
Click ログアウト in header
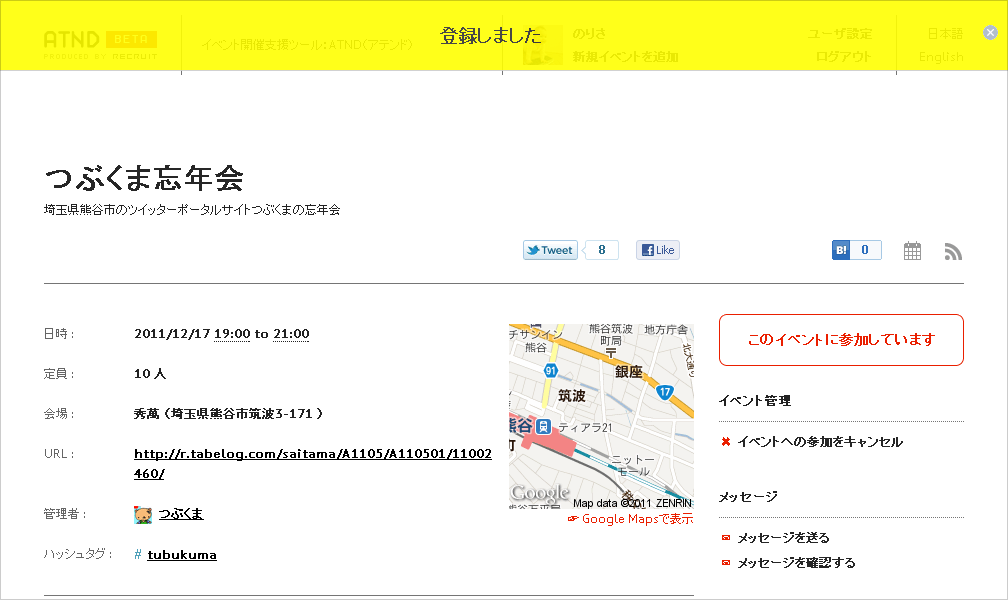click(x=843, y=57)
